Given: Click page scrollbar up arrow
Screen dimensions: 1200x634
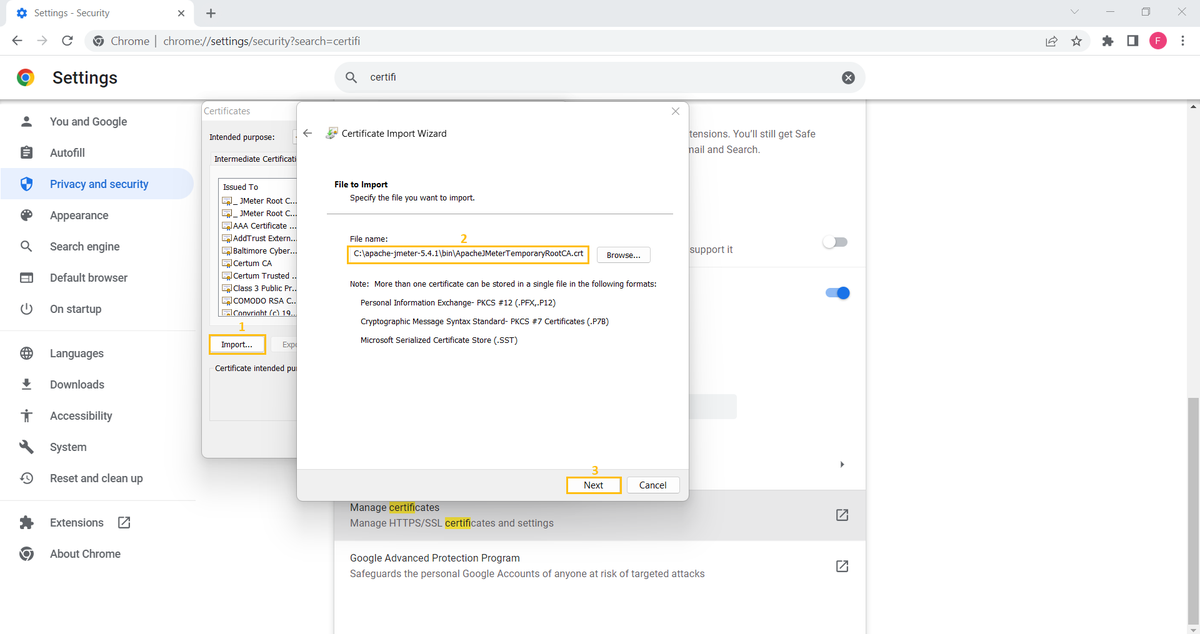Looking at the screenshot, I should [1193, 106].
